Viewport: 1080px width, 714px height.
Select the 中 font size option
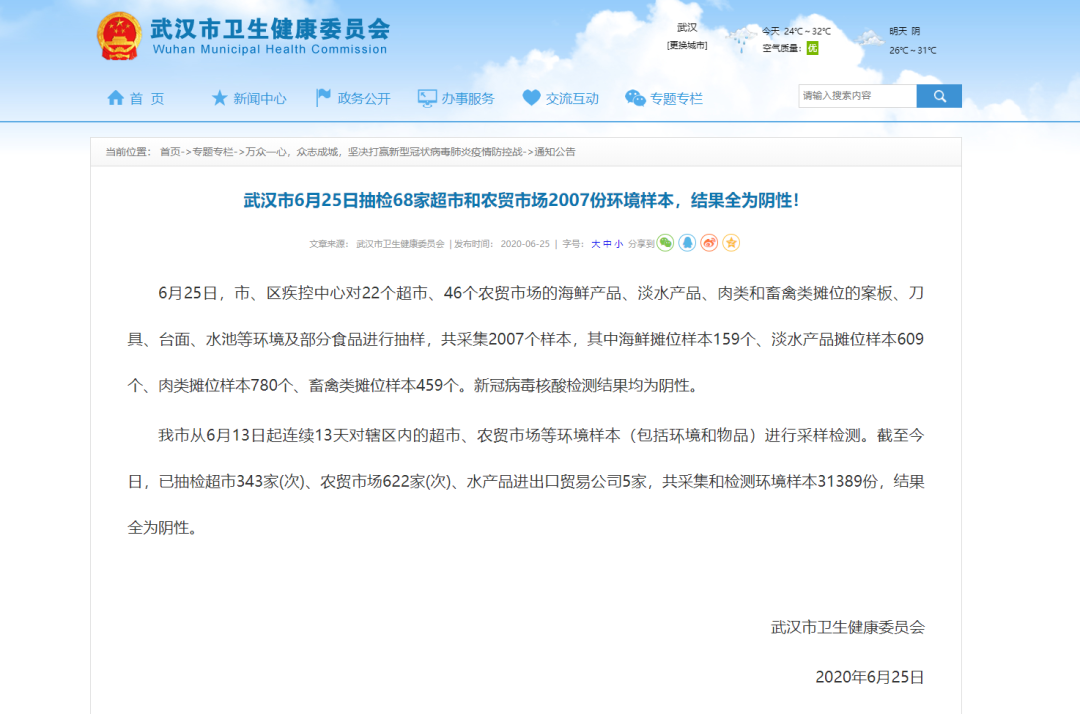point(607,242)
